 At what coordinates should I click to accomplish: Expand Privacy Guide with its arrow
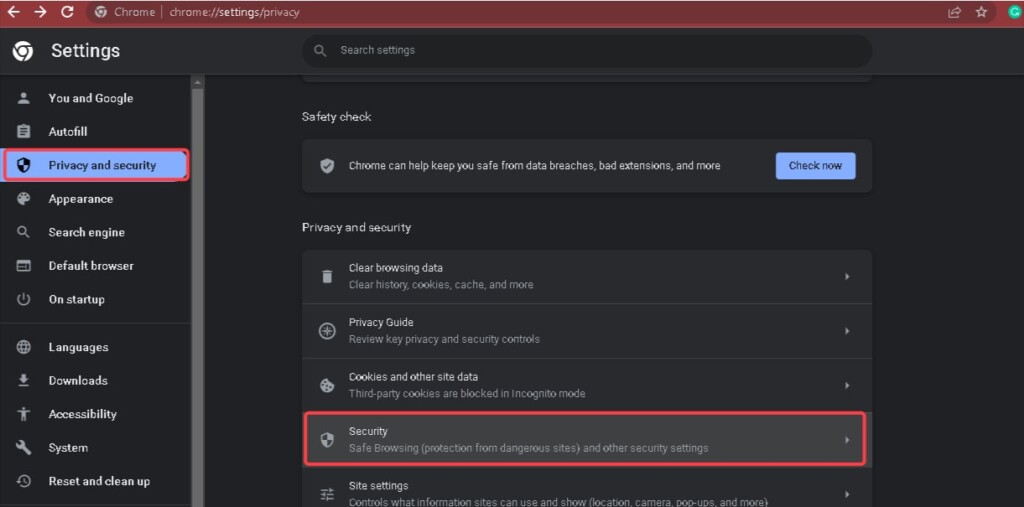tap(847, 331)
